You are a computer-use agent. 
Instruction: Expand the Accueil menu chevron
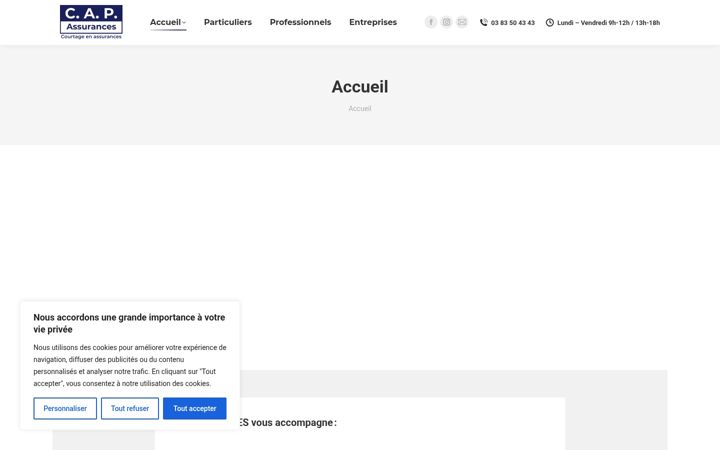point(184,22)
